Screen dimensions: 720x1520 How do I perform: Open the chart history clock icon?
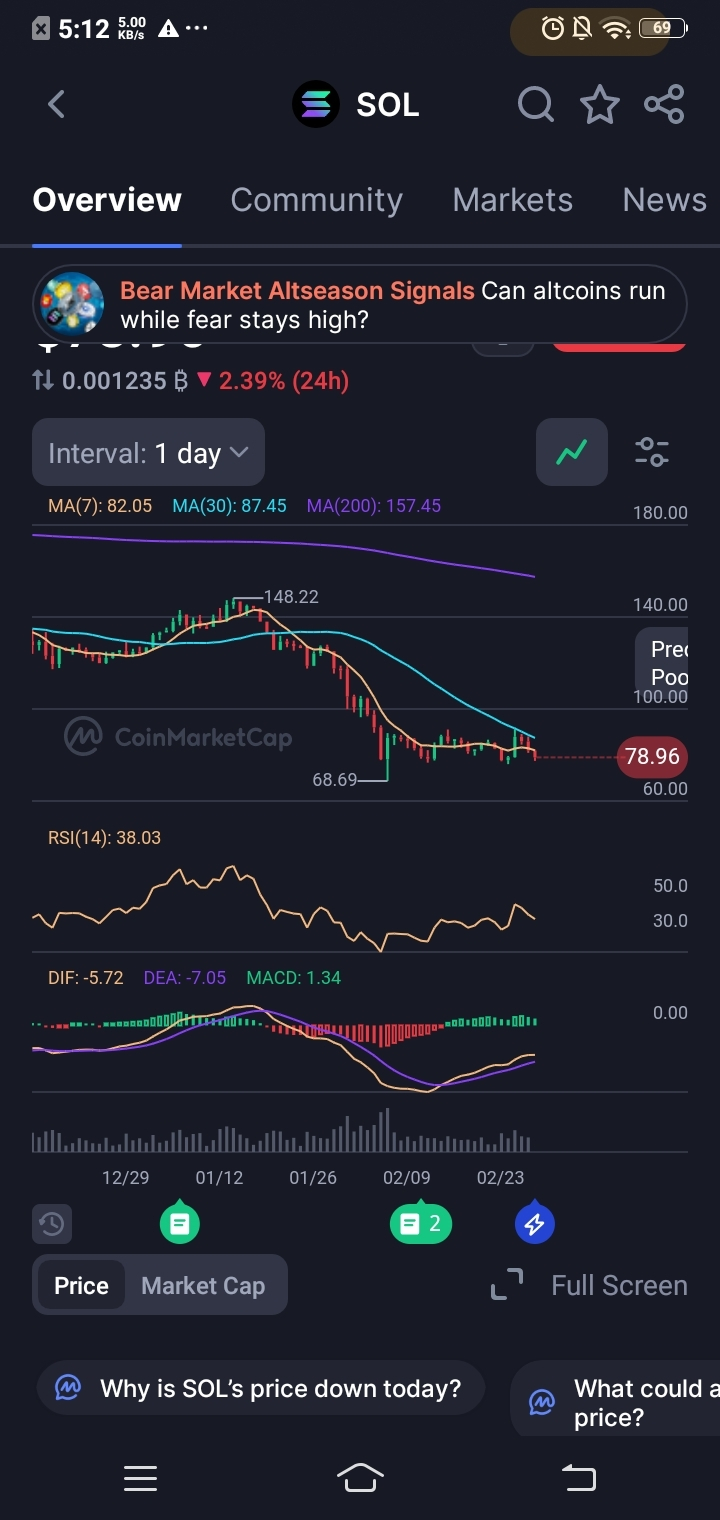tap(52, 1223)
